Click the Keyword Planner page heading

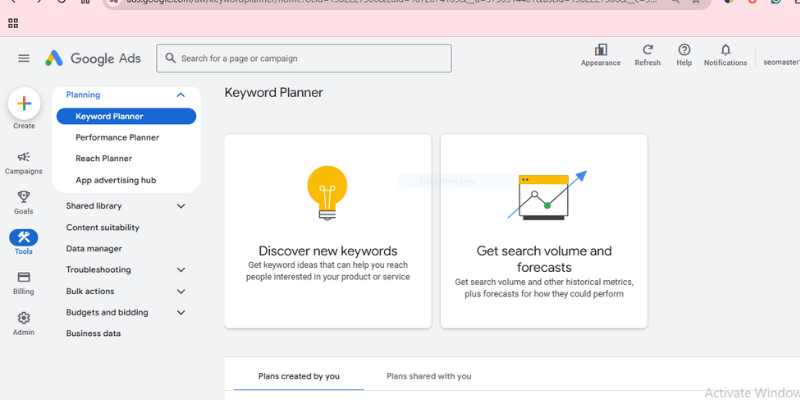coord(274,93)
